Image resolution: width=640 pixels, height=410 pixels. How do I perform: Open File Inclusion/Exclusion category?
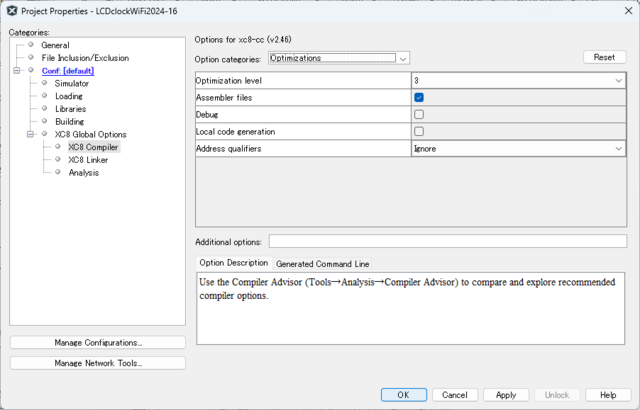click(83, 58)
